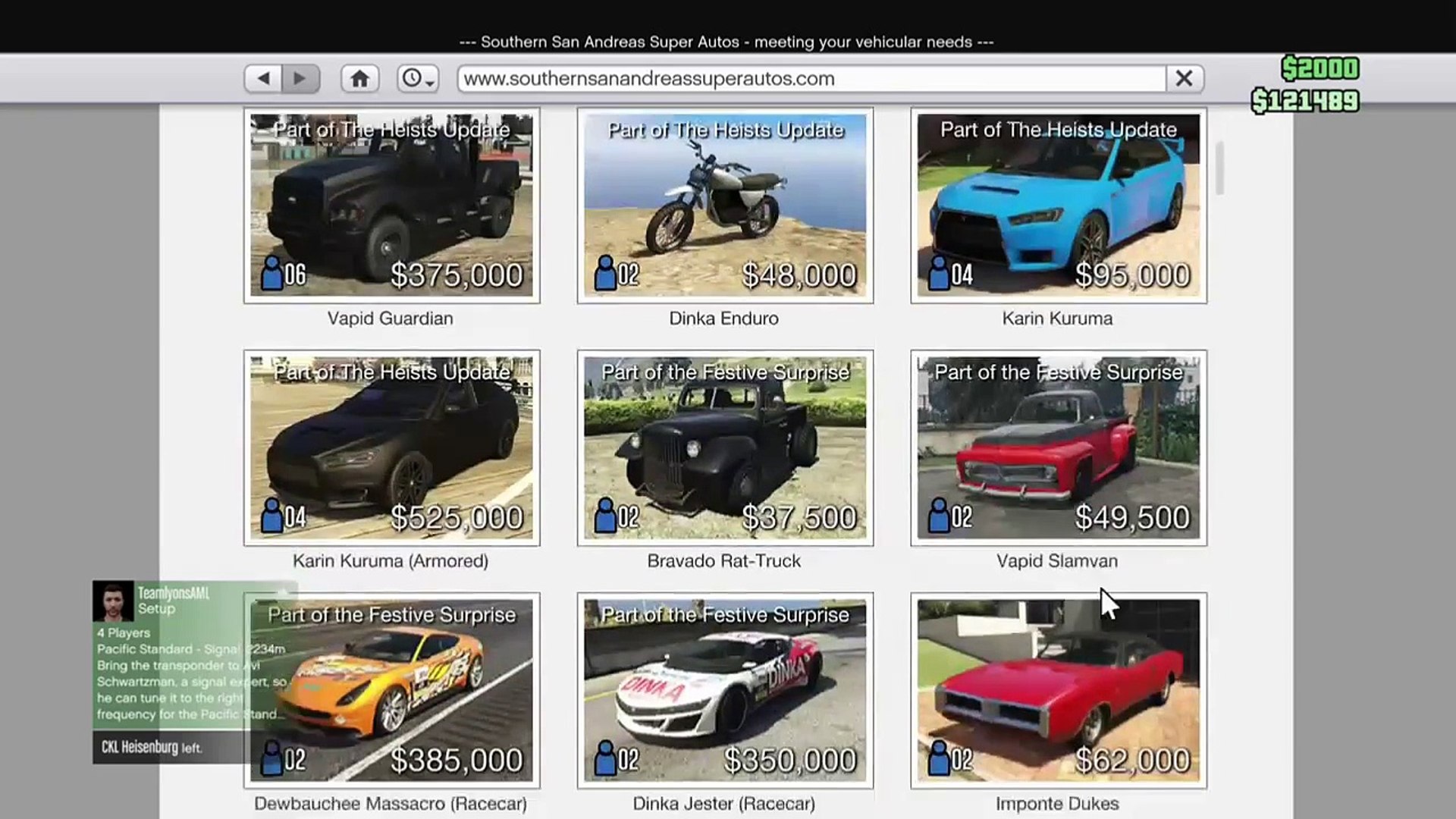Screen dimensions: 1456x819
Task: Click the browser back arrow button
Action: pyautogui.click(x=263, y=78)
